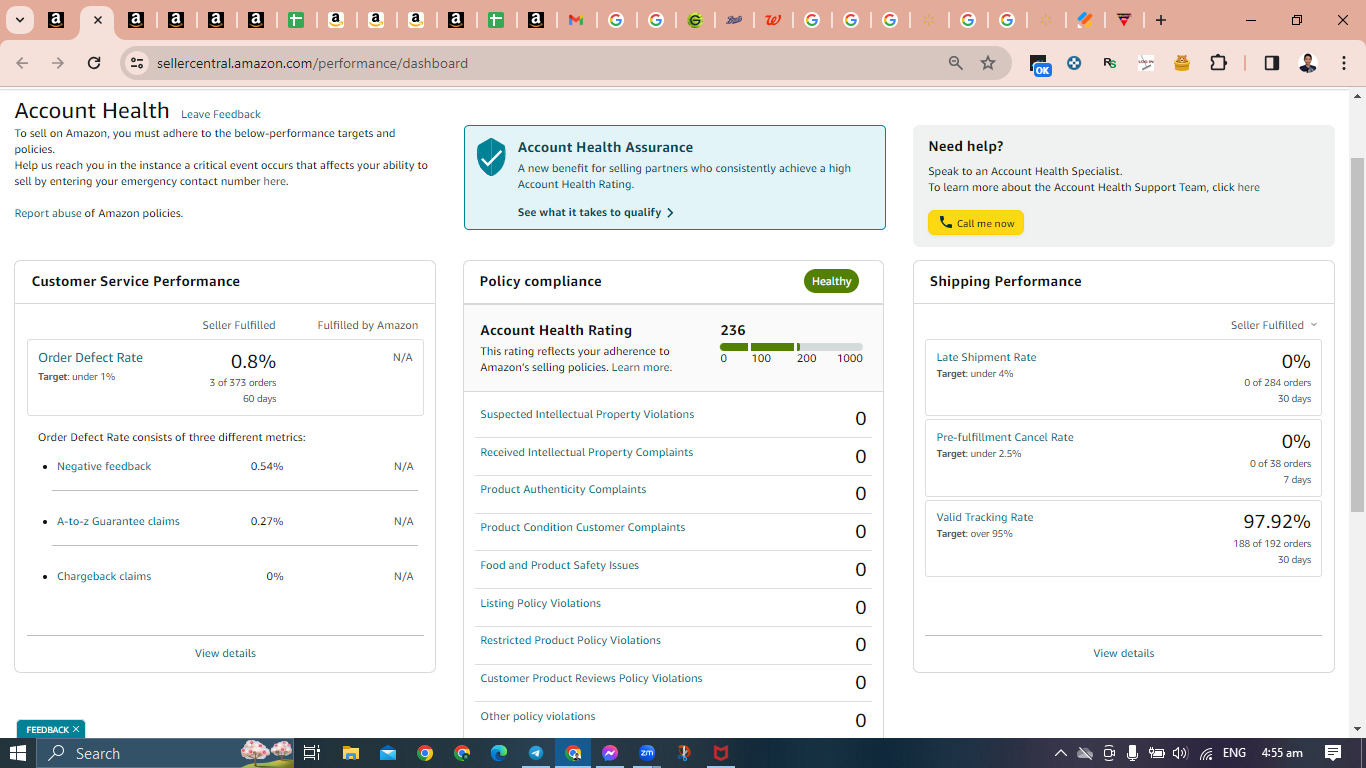This screenshot has width=1366, height=768.
Task: Click the Learn more link under rating
Action: pos(640,367)
